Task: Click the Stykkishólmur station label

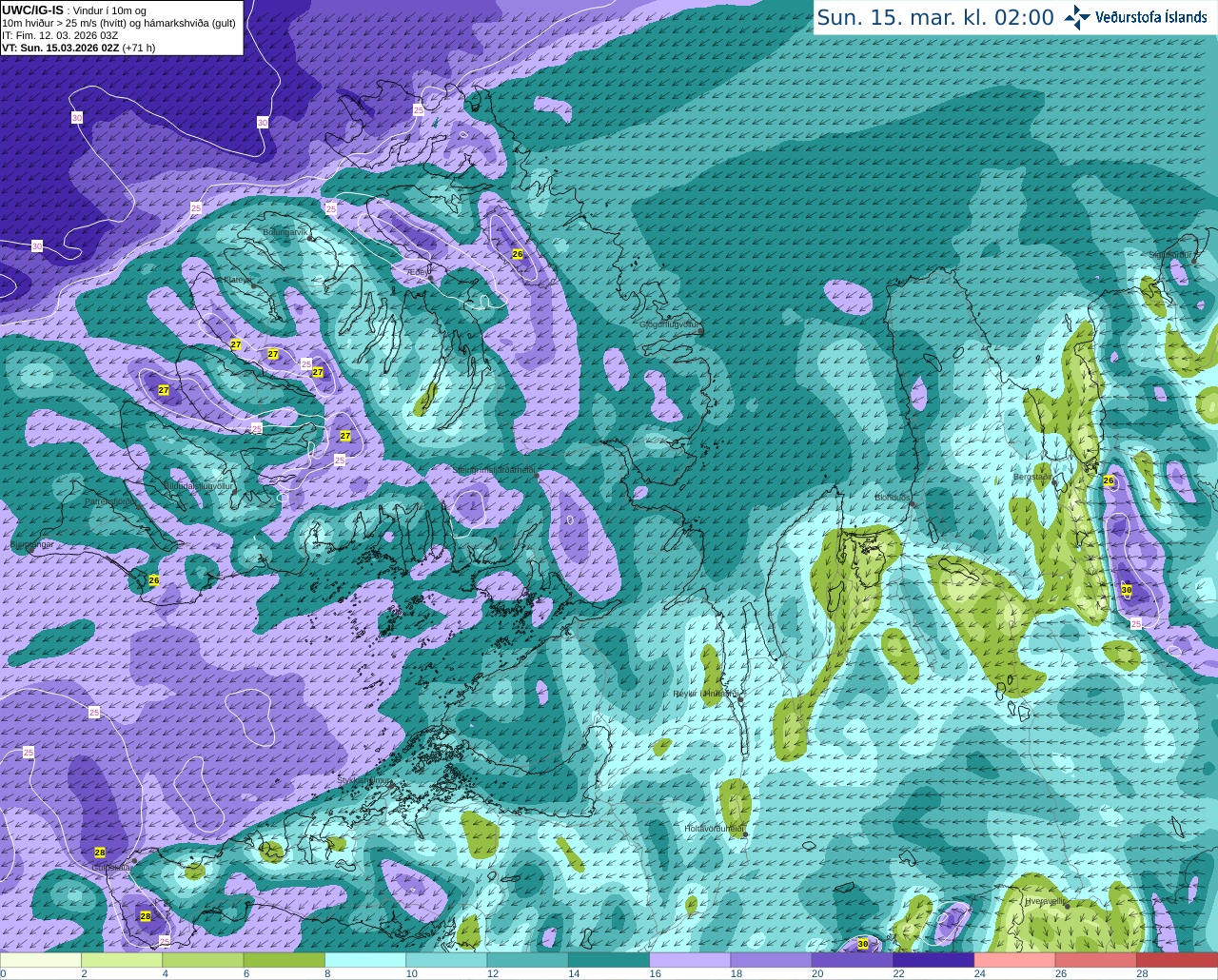Action: coord(364,780)
